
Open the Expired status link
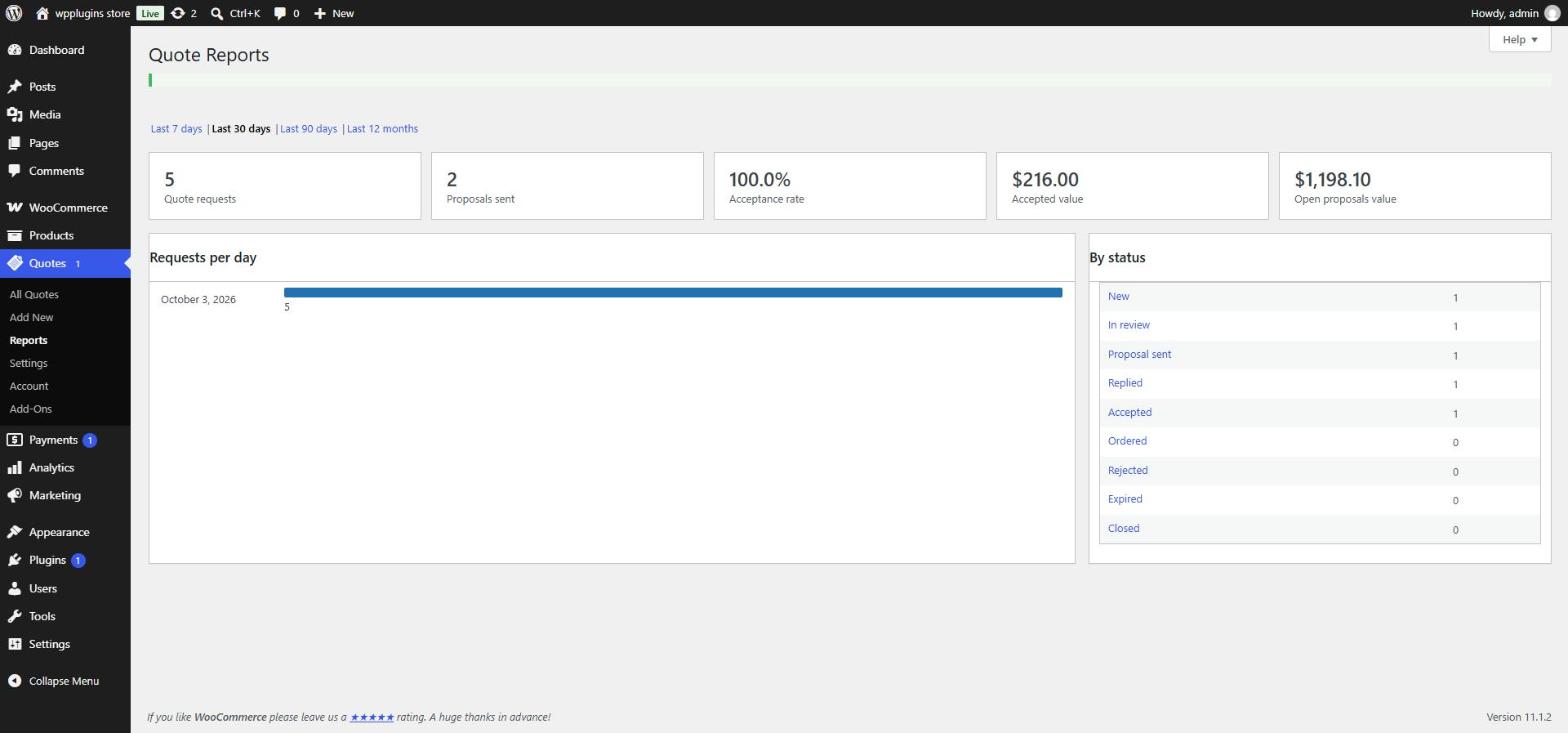(1125, 500)
